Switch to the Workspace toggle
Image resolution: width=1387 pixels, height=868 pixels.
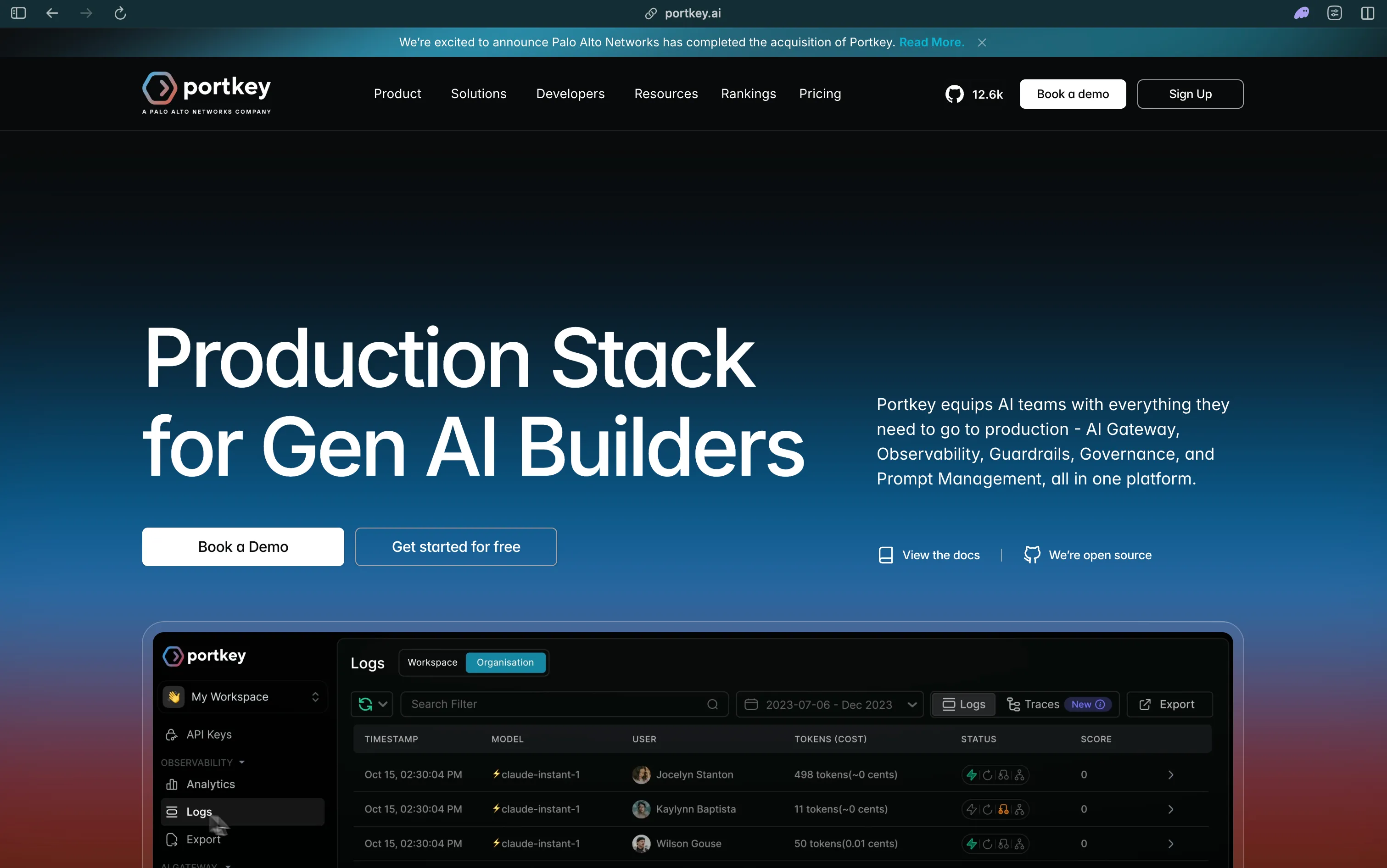(432, 662)
